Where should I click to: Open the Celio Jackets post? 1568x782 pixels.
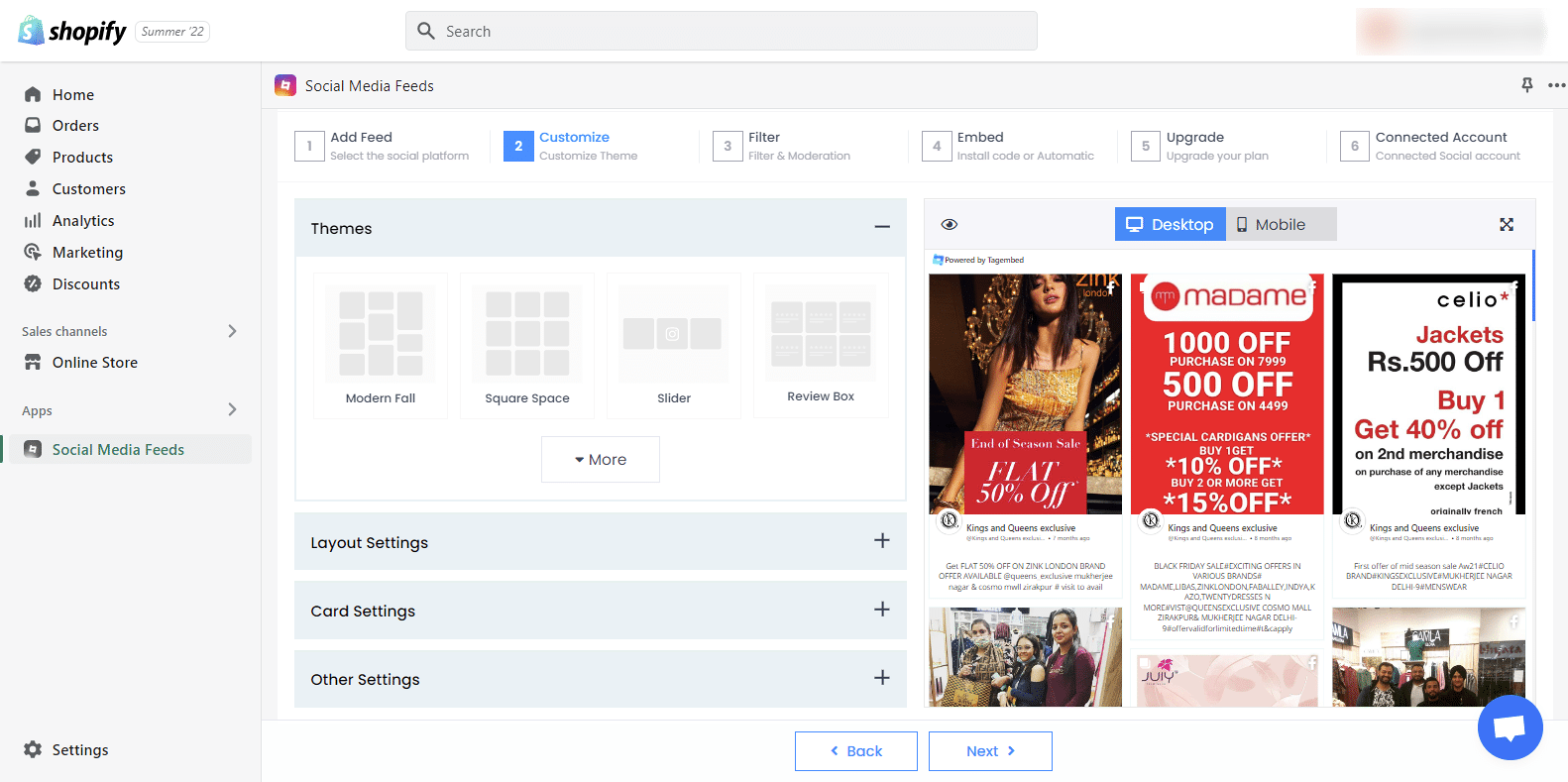[1428, 393]
